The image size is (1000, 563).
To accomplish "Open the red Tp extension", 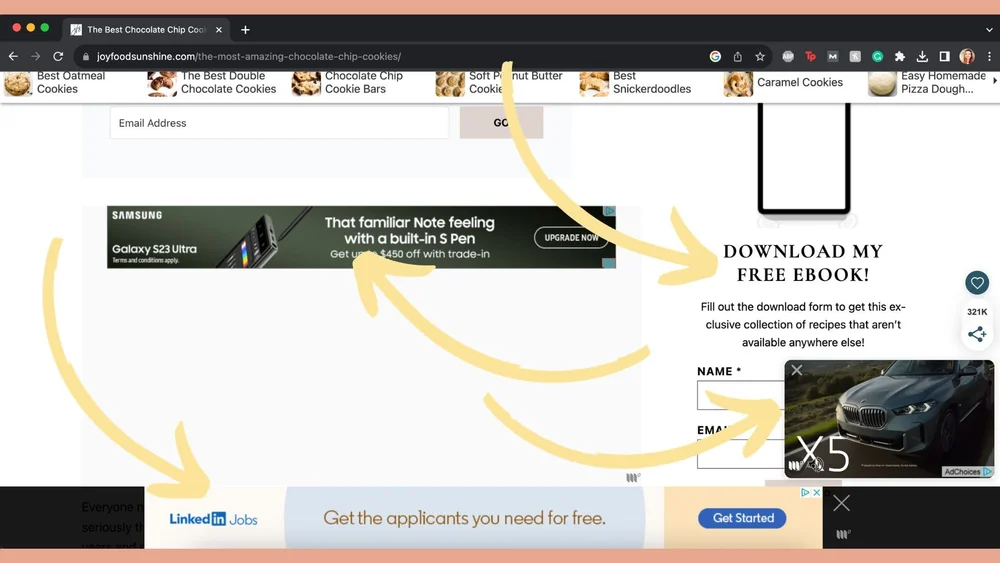I will tap(811, 56).
